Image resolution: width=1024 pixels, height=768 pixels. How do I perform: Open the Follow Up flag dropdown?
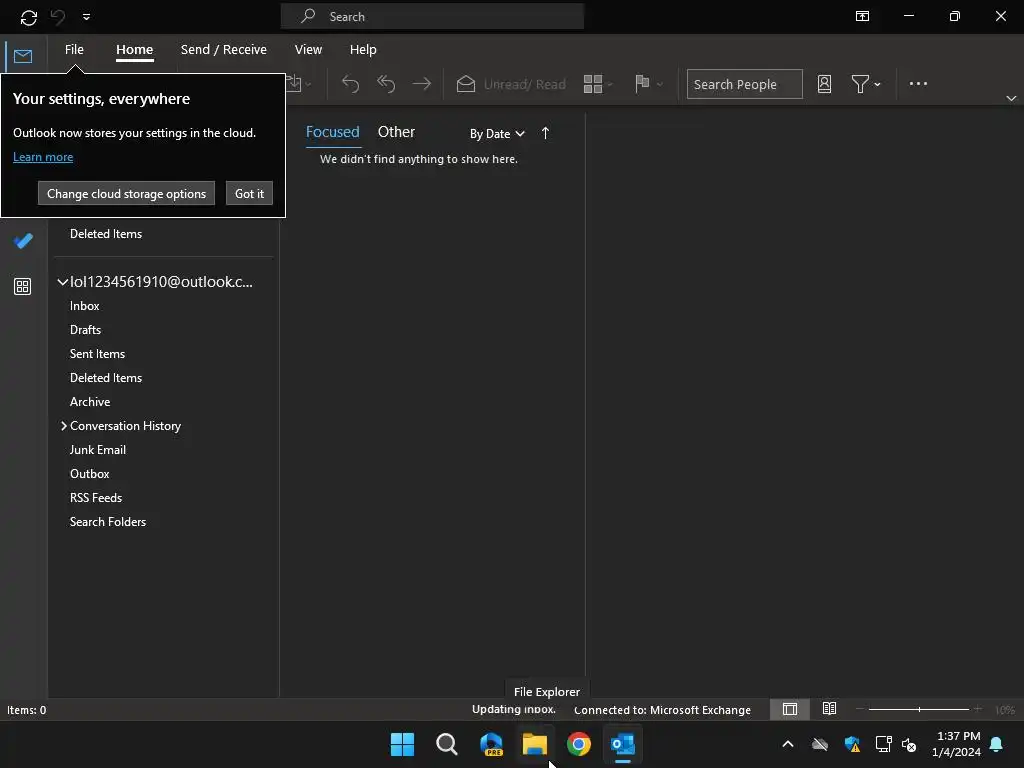pyautogui.click(x=648, y=84)
